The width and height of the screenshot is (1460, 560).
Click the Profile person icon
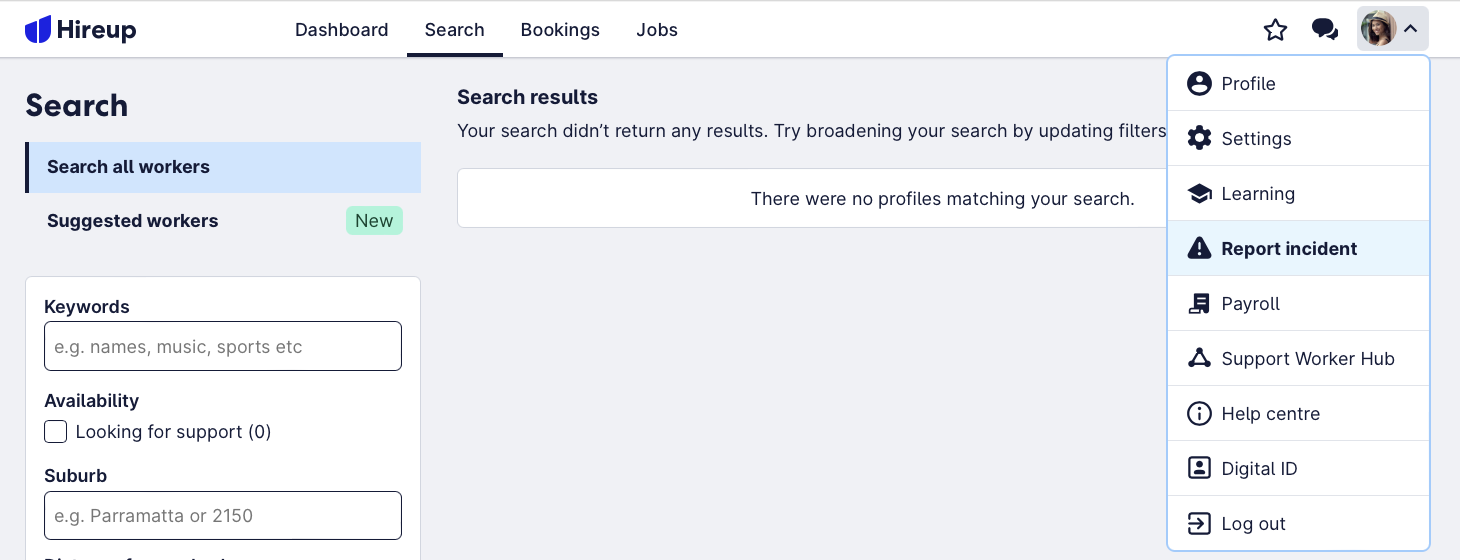pos(1199,83)
